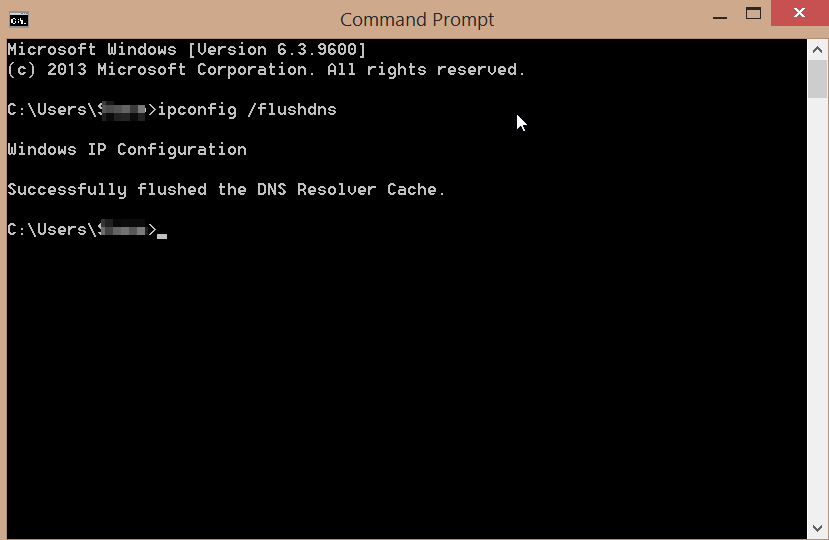The image size is (829, 540).
Task: Click the vertical scrollbar thumb
Action: [x=817, y=79]
